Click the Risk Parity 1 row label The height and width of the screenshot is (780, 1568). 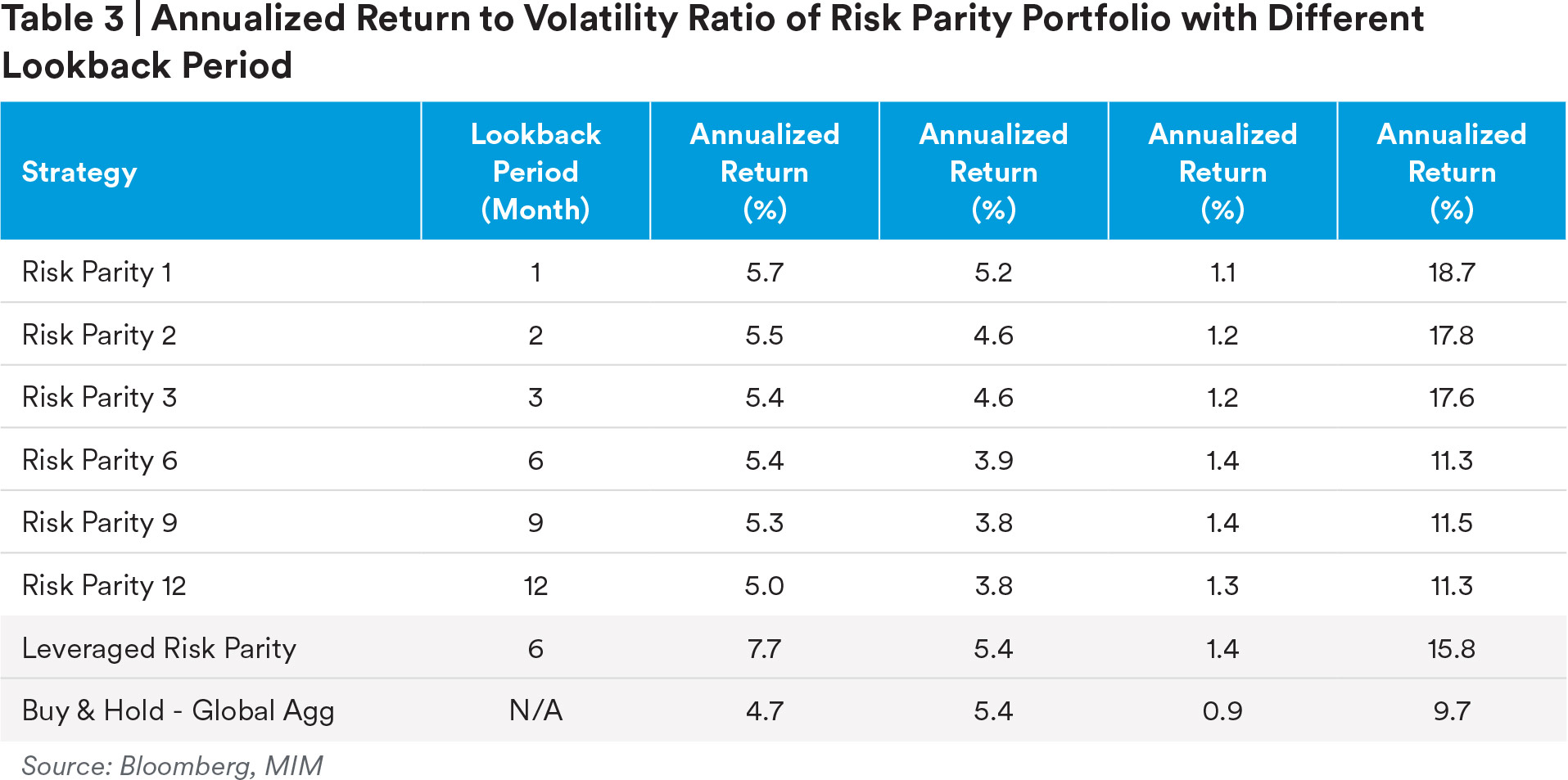pos(97,272)
